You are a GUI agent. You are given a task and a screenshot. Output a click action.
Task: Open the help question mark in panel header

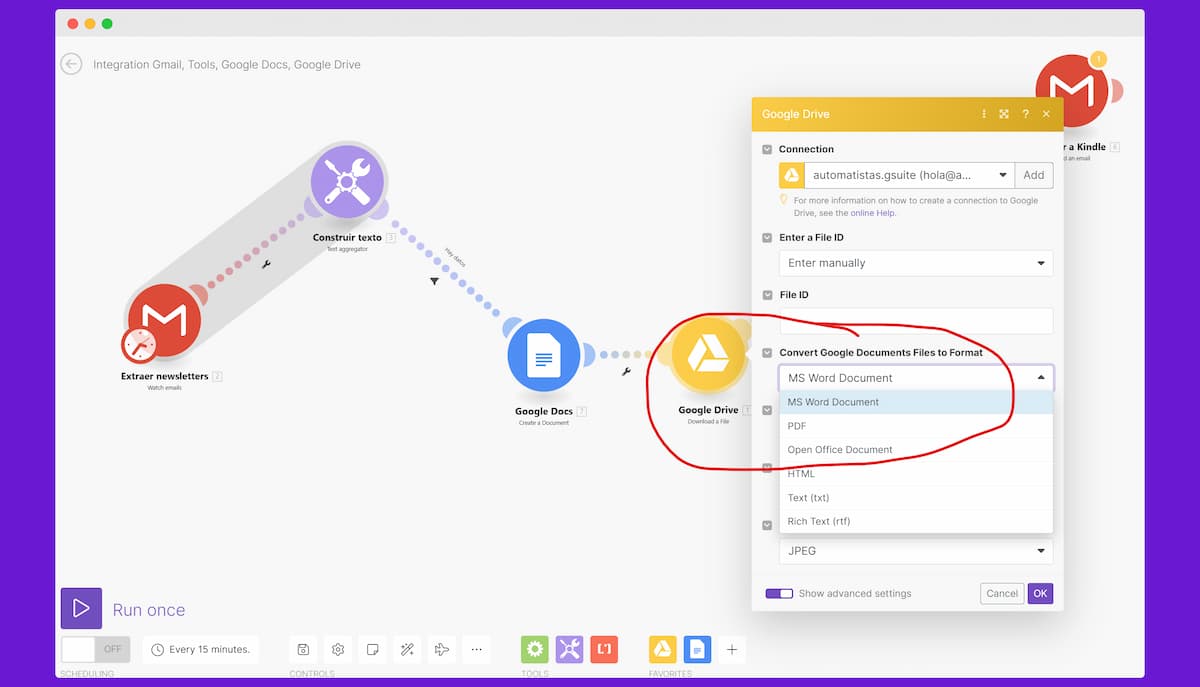tap(1025, 114)
